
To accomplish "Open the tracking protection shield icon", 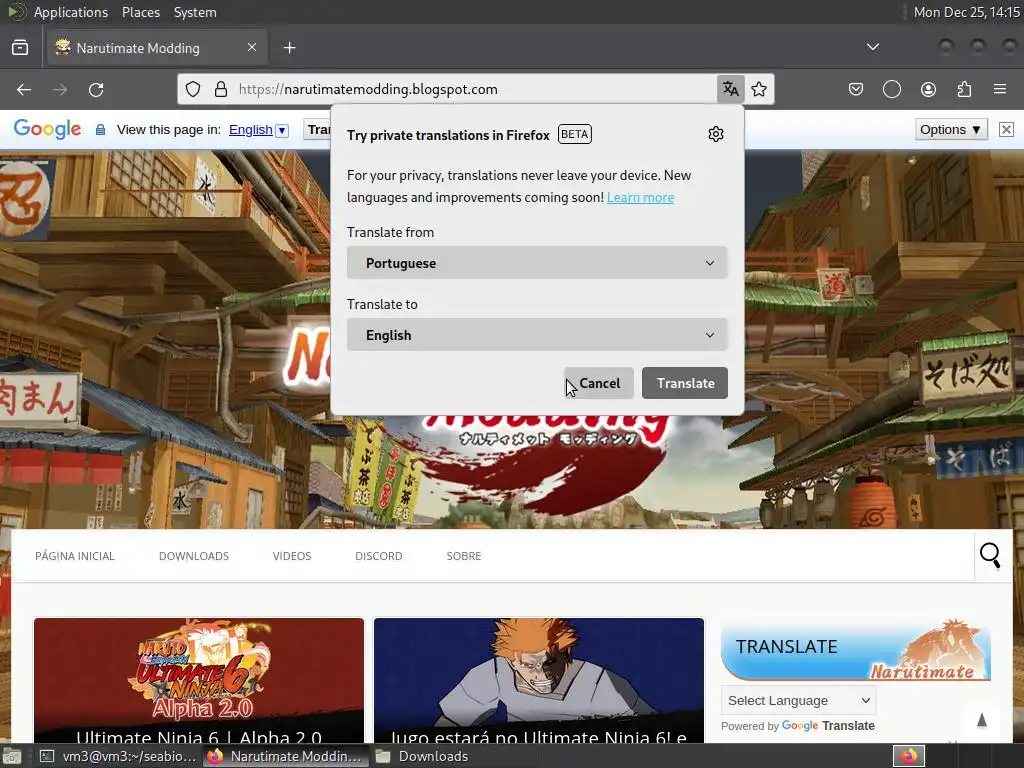I will click(193, 89).
